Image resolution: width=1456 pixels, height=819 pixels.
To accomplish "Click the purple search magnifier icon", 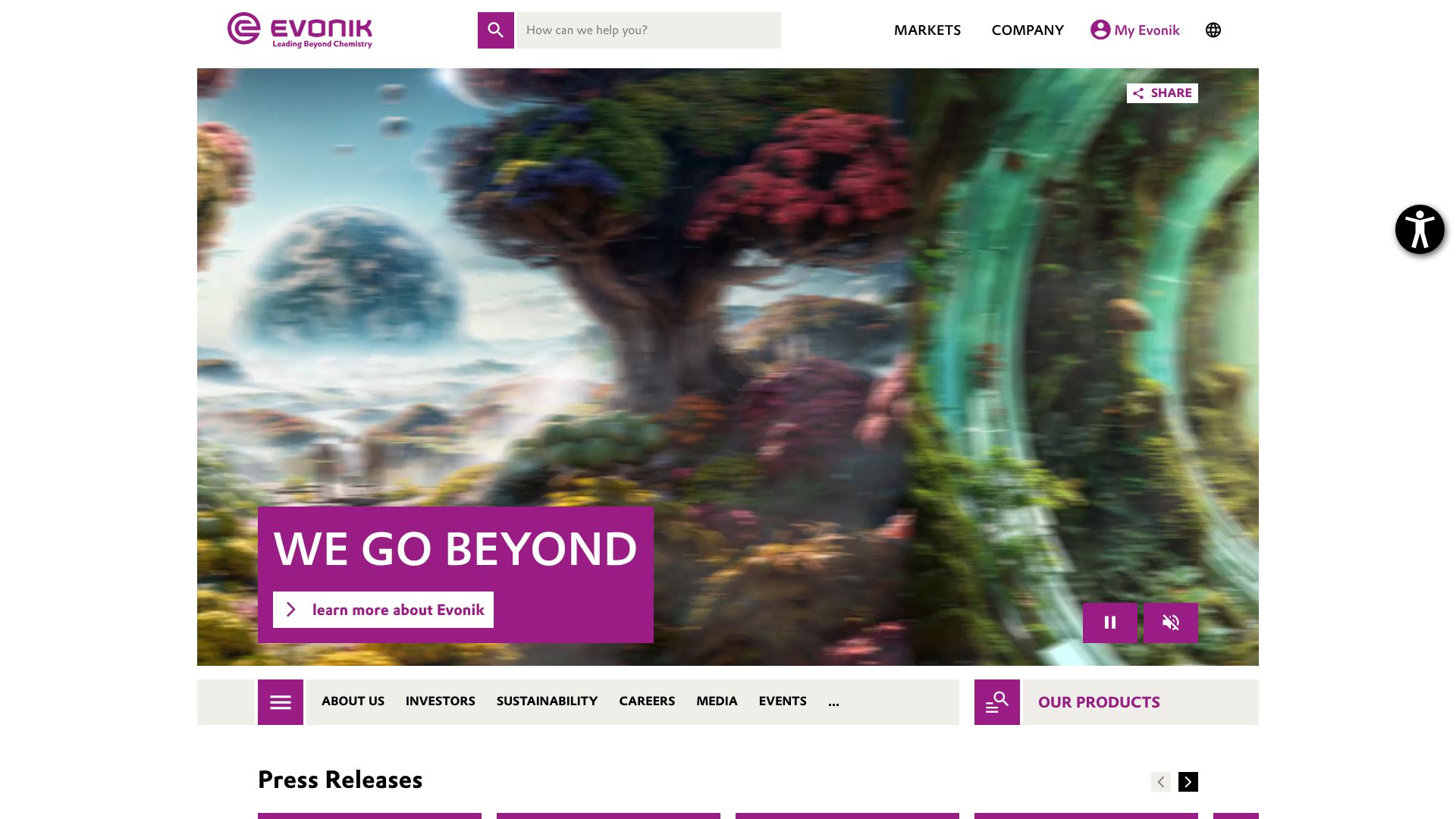I will [x=495, y=30].
